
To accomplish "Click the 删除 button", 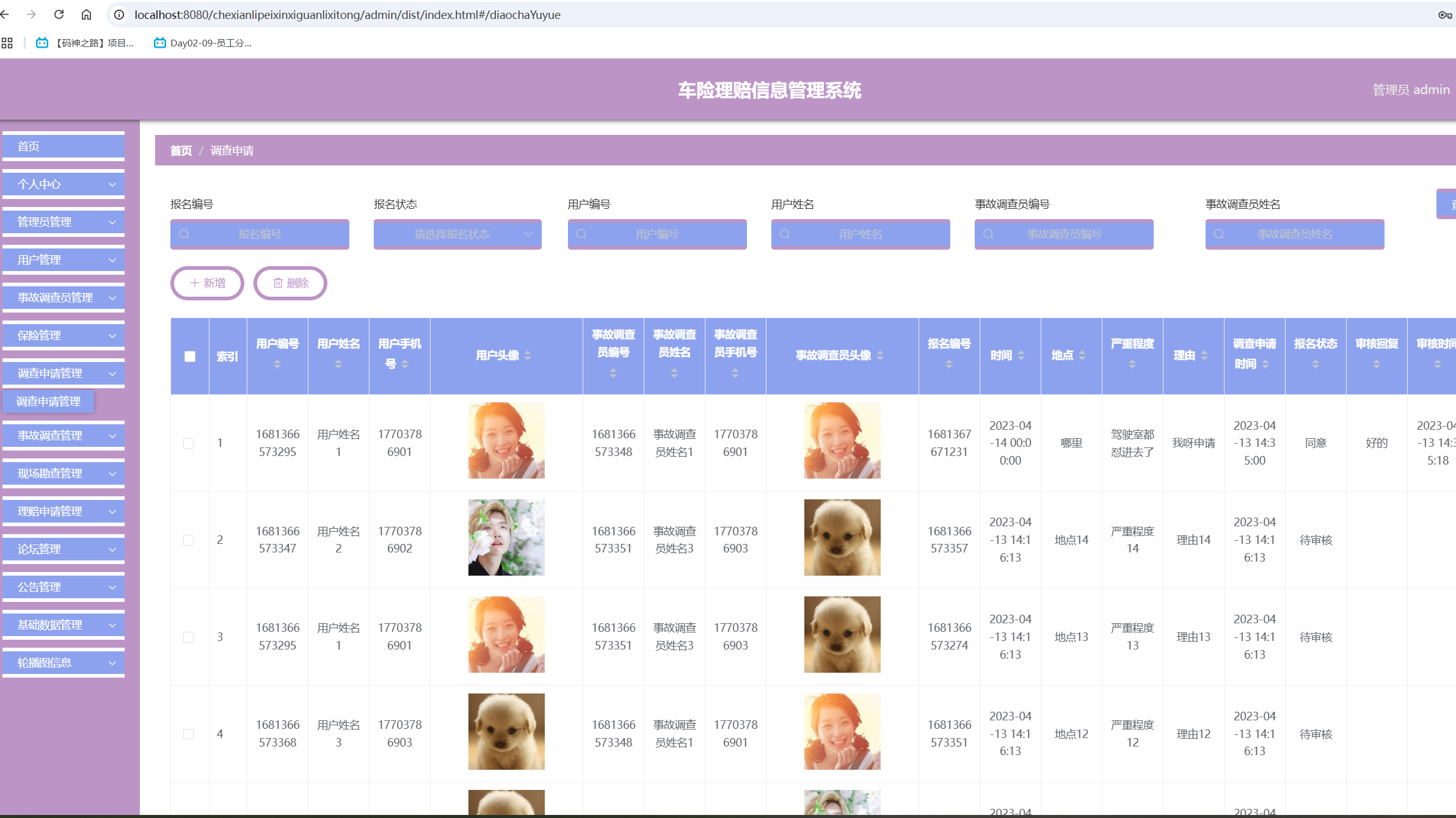I will [x=290, y=283].
